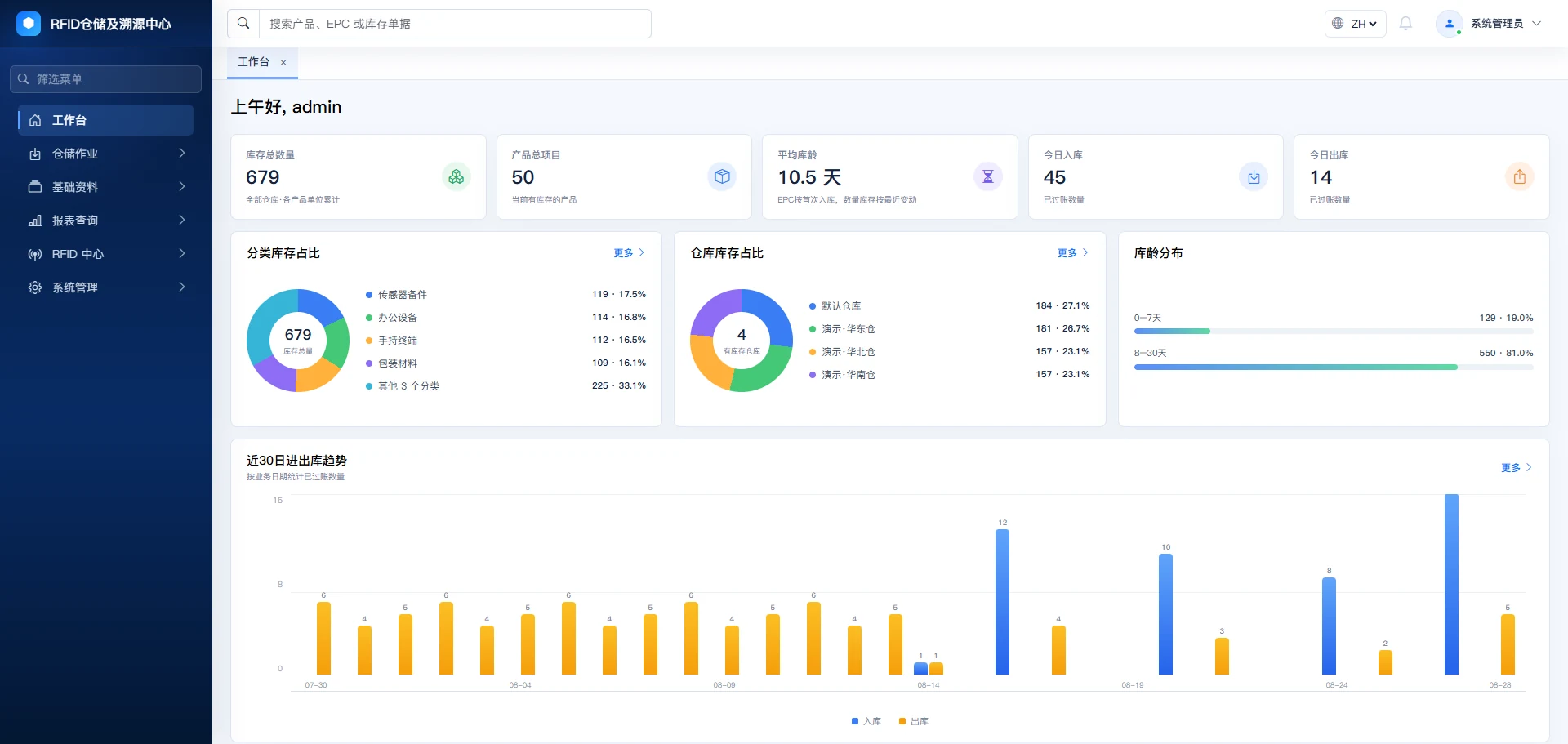Toggle the 出库 legend in trend chart
The width and height of the screenshot is (1568, 744).
[x=913, y=721]
